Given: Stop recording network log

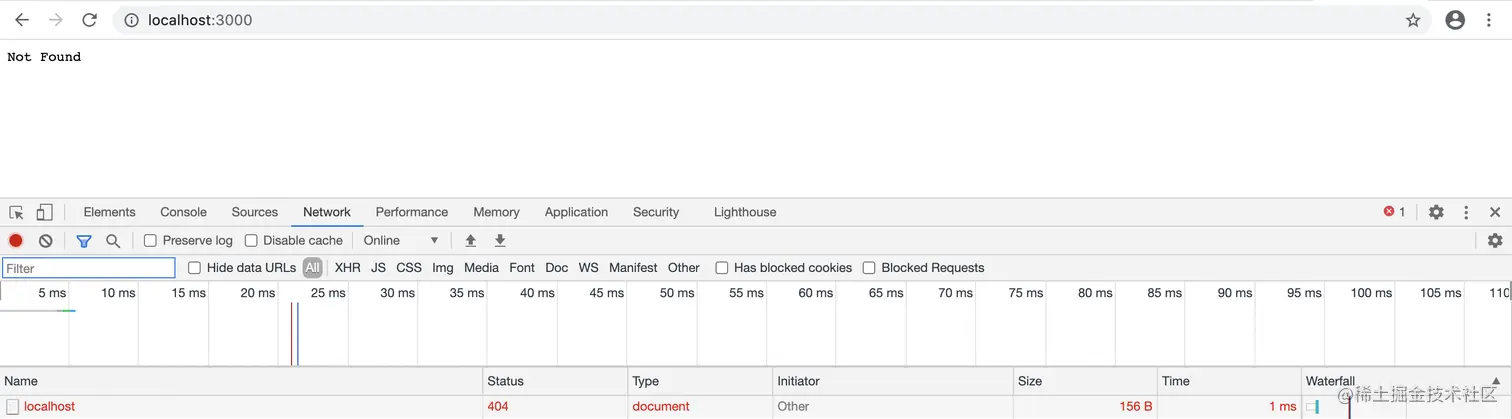Looking at the screenshot, I should [x=16, y=240].
